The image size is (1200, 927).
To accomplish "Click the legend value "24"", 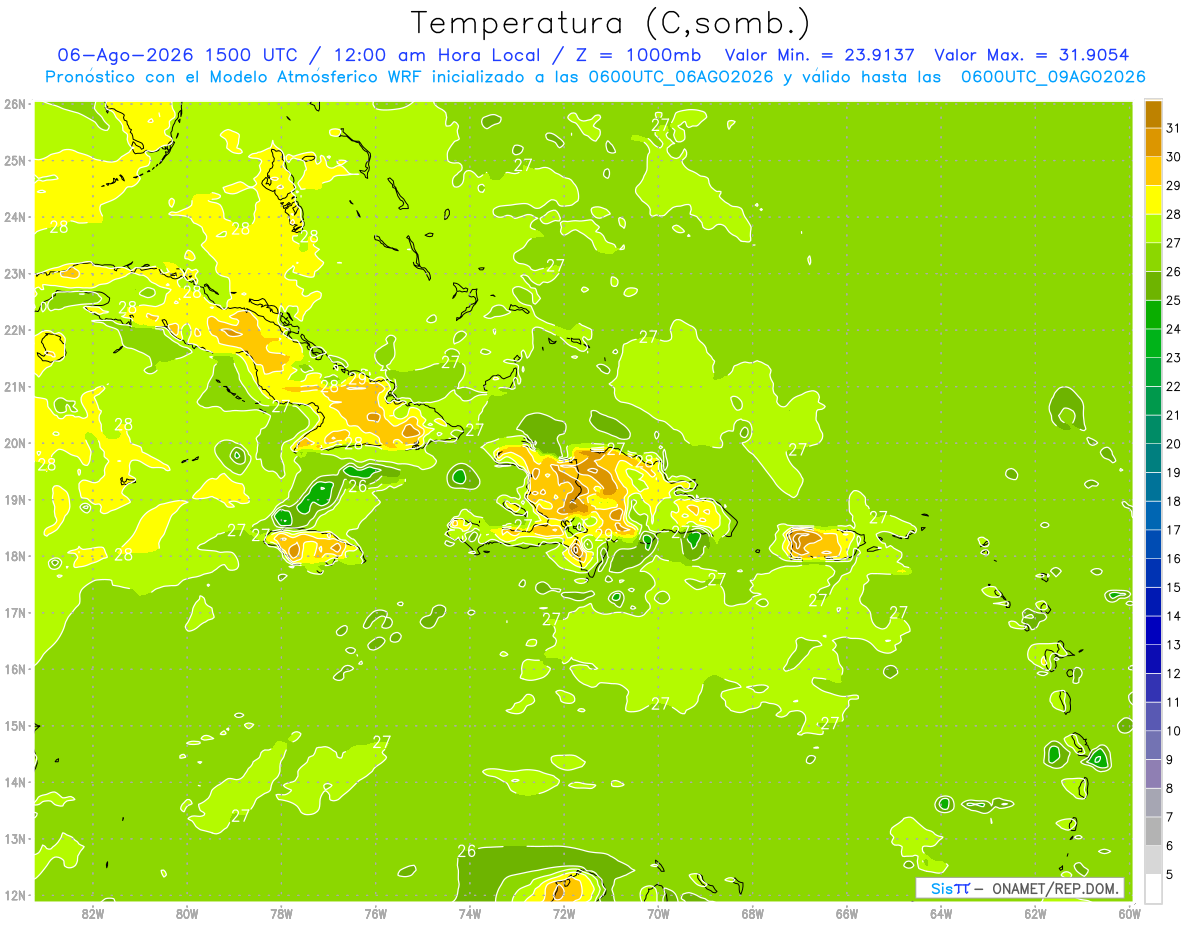I will pos(1173,329).
